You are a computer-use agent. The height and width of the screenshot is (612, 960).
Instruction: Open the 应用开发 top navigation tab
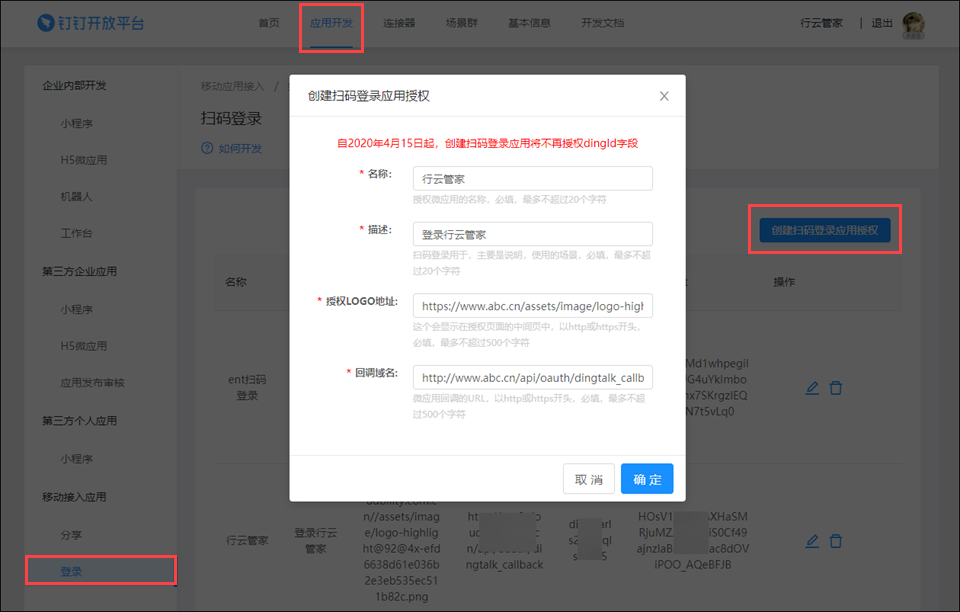(331, 23)
